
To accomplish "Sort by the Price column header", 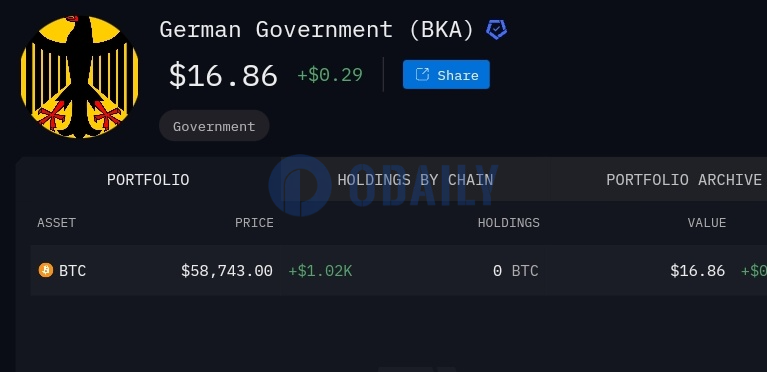I will pyautogui.click(x=254, y=223).
